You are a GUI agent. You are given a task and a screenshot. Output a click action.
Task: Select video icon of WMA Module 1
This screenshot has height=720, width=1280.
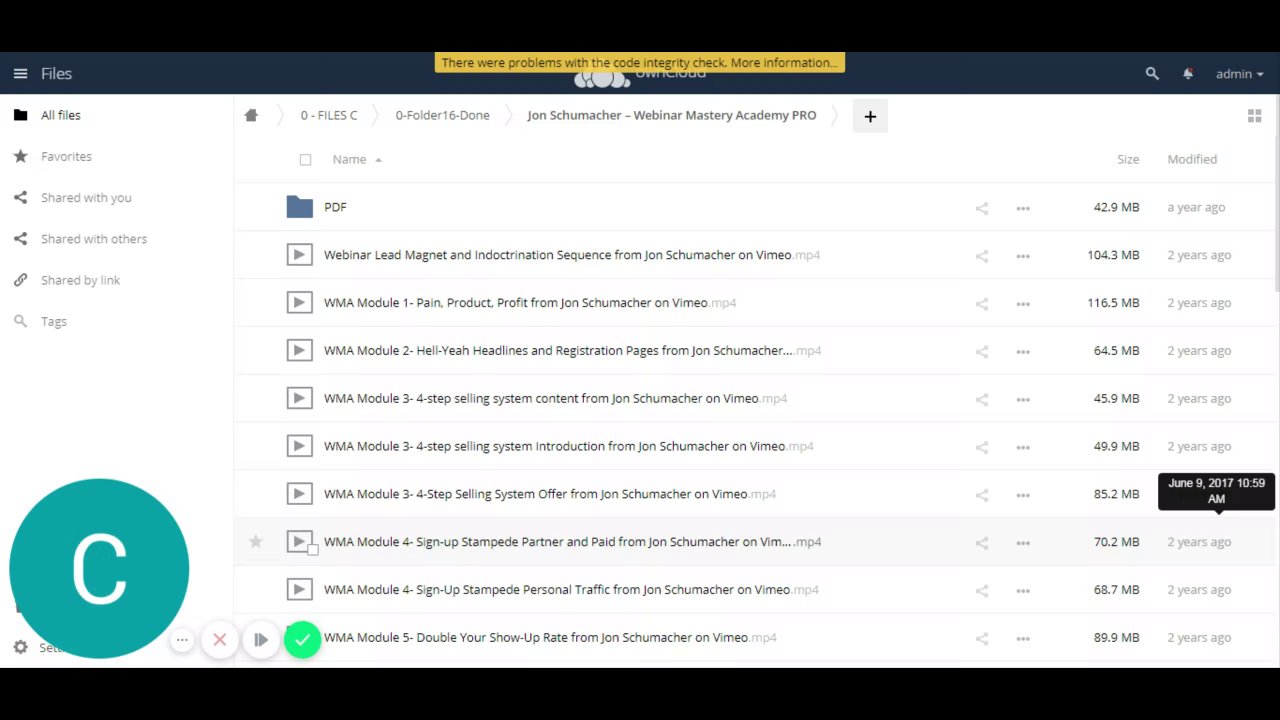(x=299, y=303)
